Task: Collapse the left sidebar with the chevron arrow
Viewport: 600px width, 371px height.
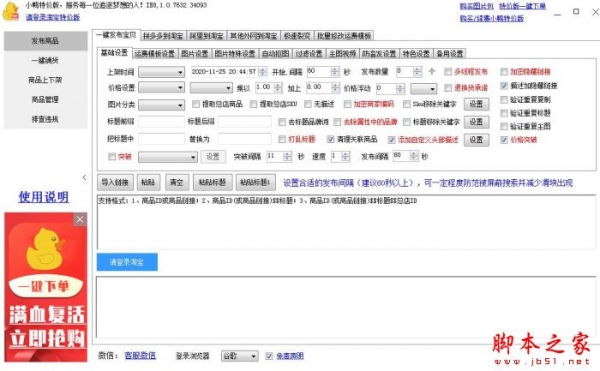Action: pos(84,177)
